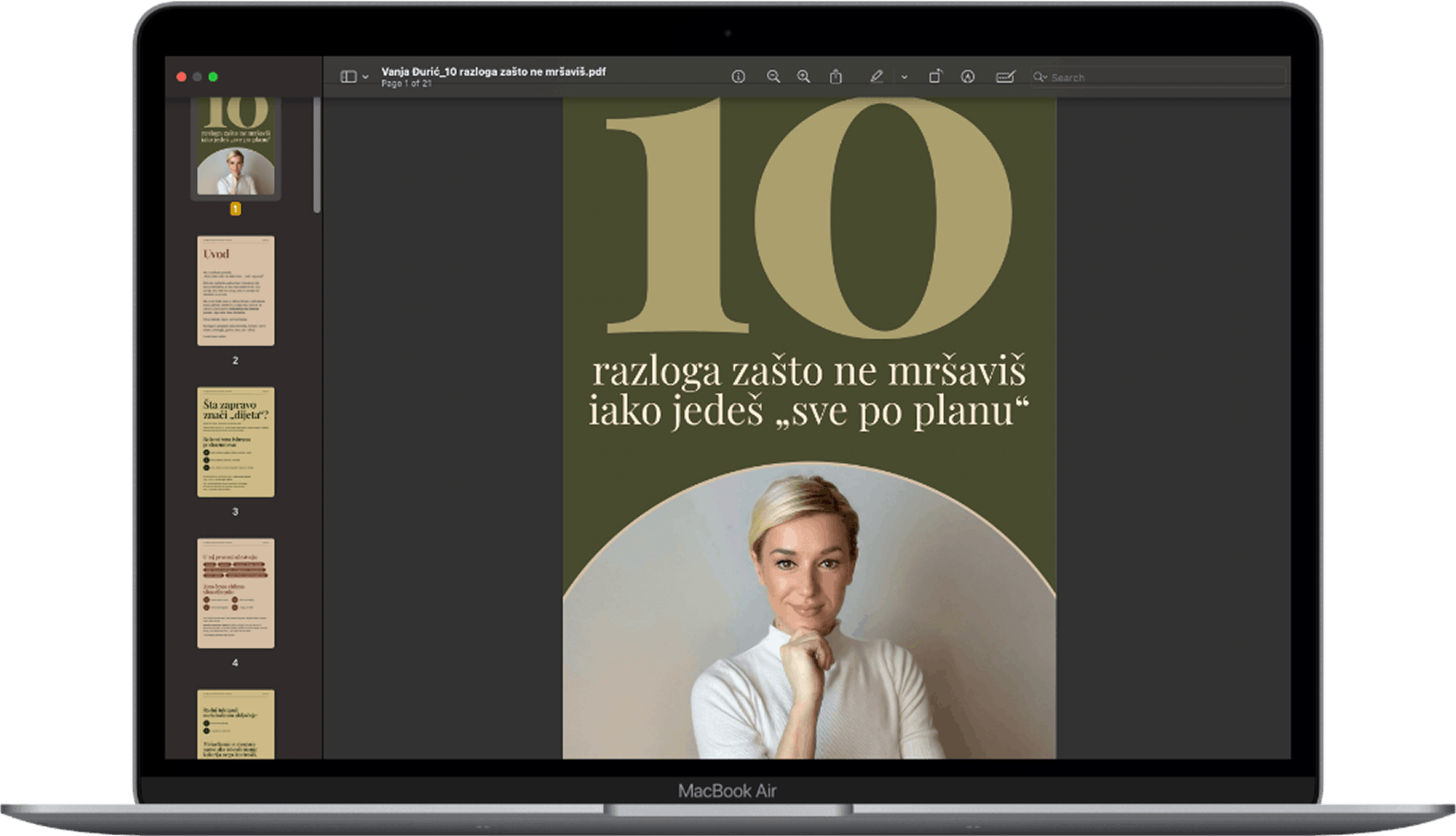This screenshot has width=1456, height=836.
Task: Show the Markup toolbar
Action: (x=968, y=77)
